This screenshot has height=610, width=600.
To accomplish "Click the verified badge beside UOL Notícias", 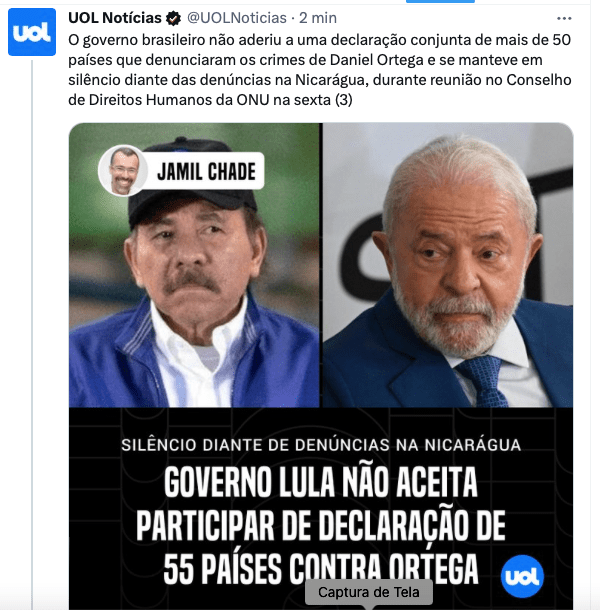I will click(x=174, y=18).
